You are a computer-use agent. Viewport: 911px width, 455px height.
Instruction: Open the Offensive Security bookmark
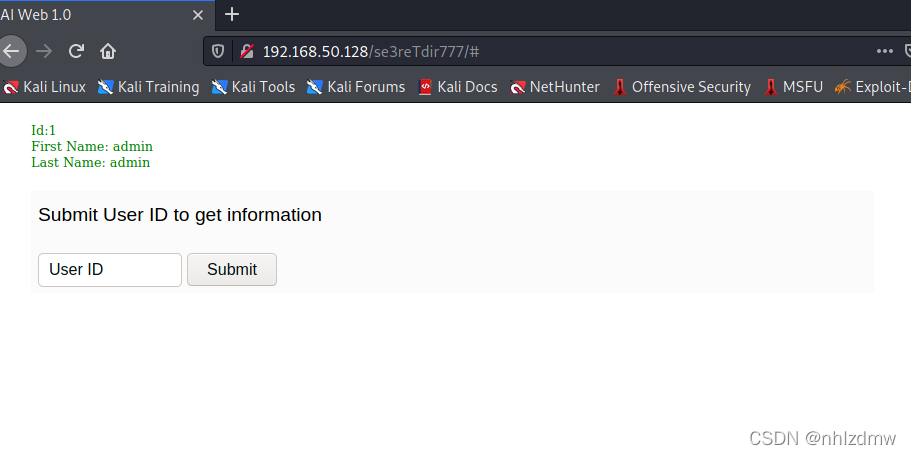tap(682, 87)
